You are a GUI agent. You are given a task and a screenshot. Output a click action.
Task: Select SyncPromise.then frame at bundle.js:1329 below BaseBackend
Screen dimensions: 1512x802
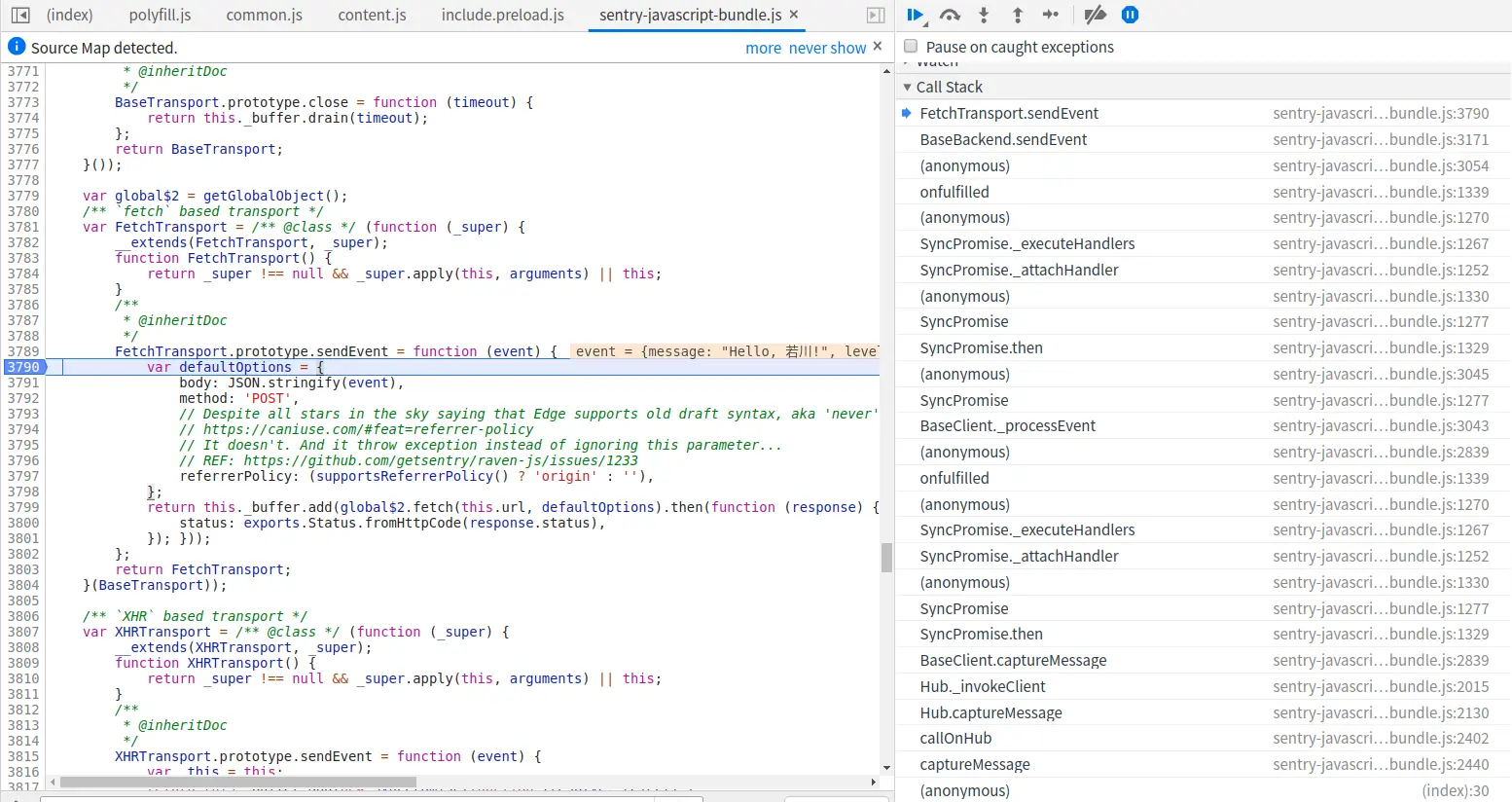pos(1204,347)
